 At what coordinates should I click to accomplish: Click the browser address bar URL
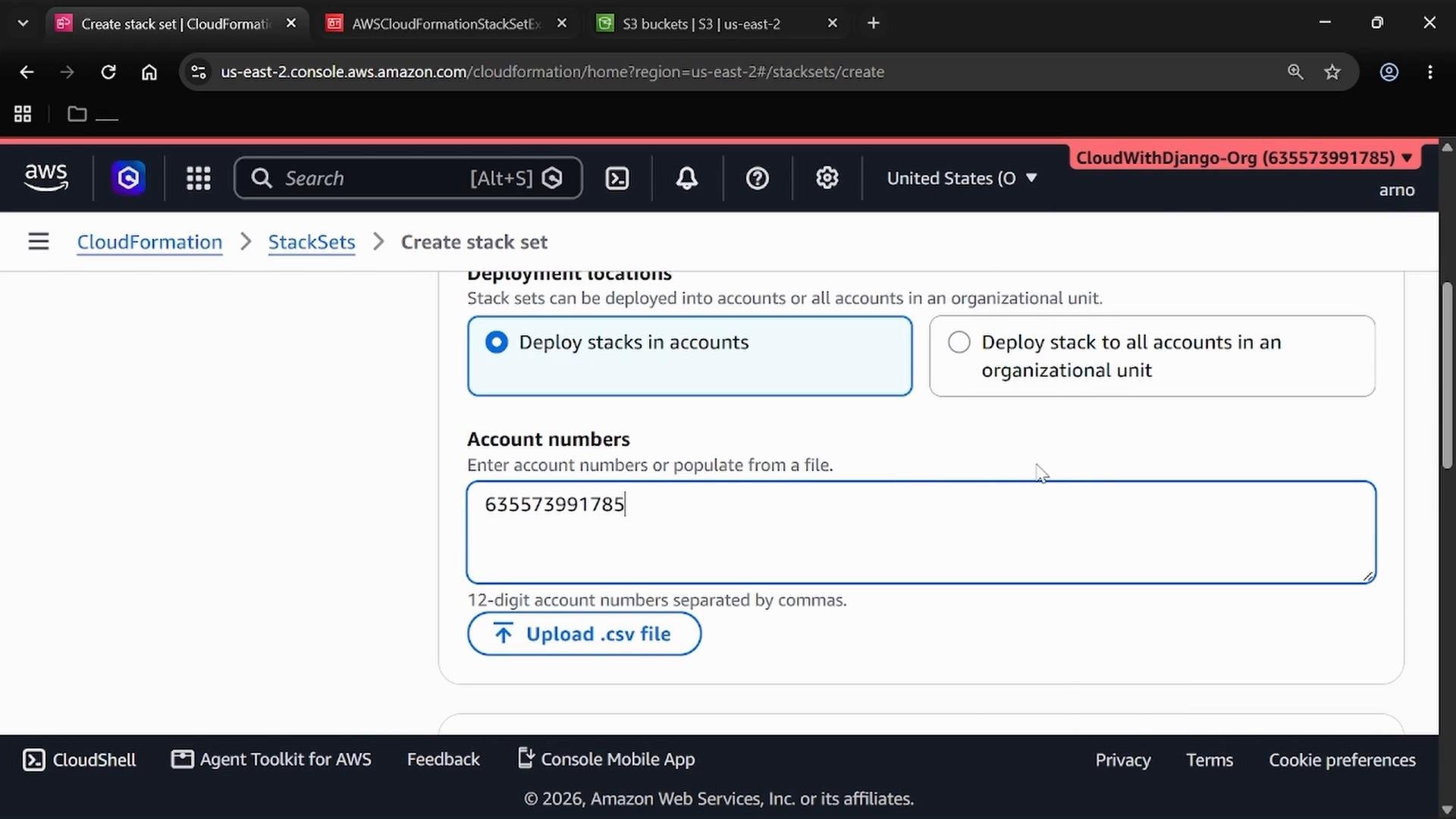(x=552, y=72)
